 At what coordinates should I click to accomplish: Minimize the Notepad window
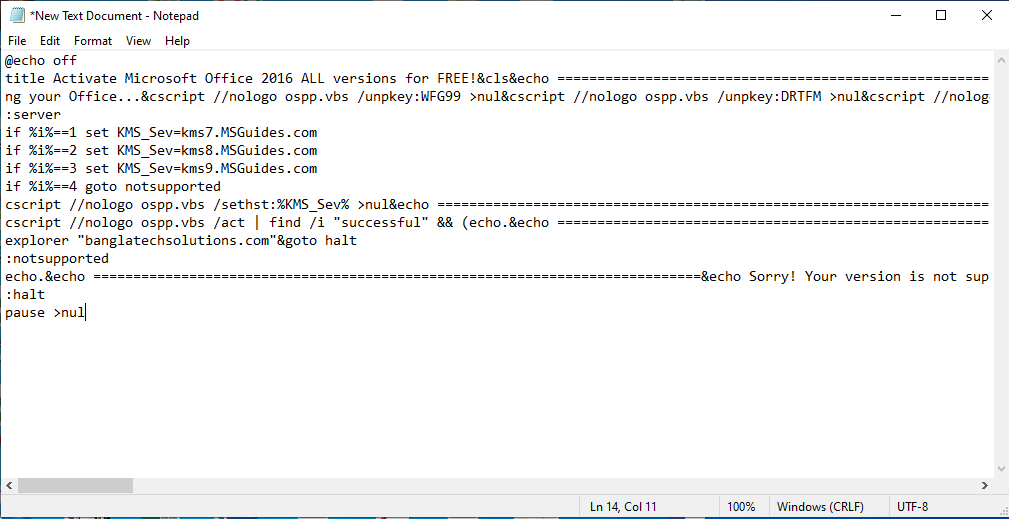click(895, 15)
